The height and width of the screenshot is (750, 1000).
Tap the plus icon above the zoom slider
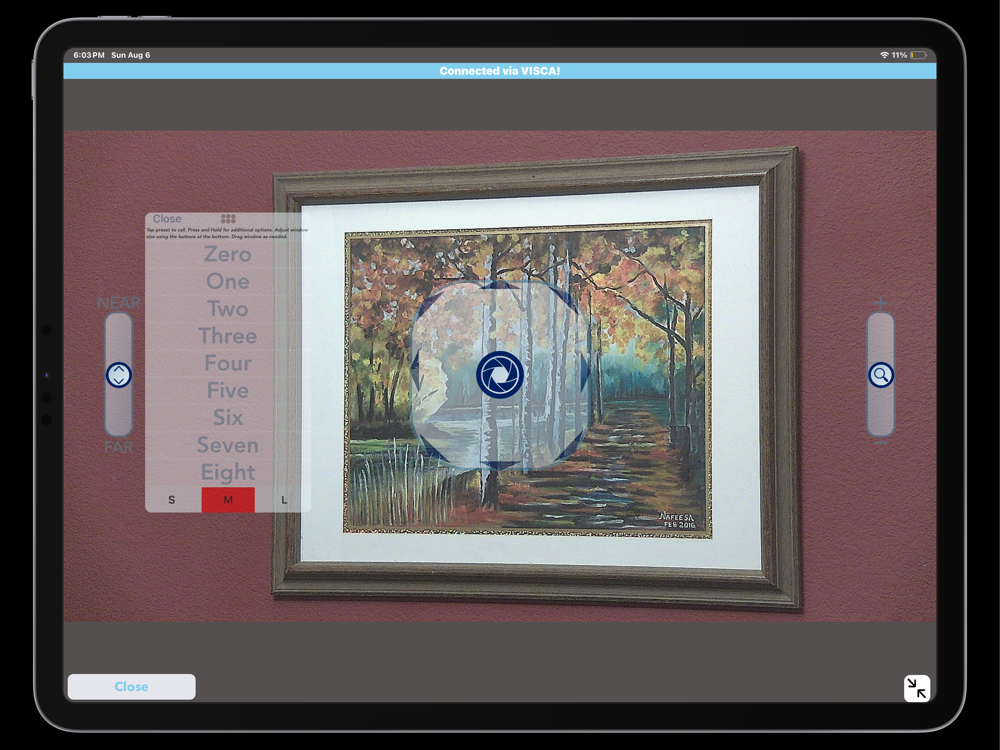pos(881,303)
